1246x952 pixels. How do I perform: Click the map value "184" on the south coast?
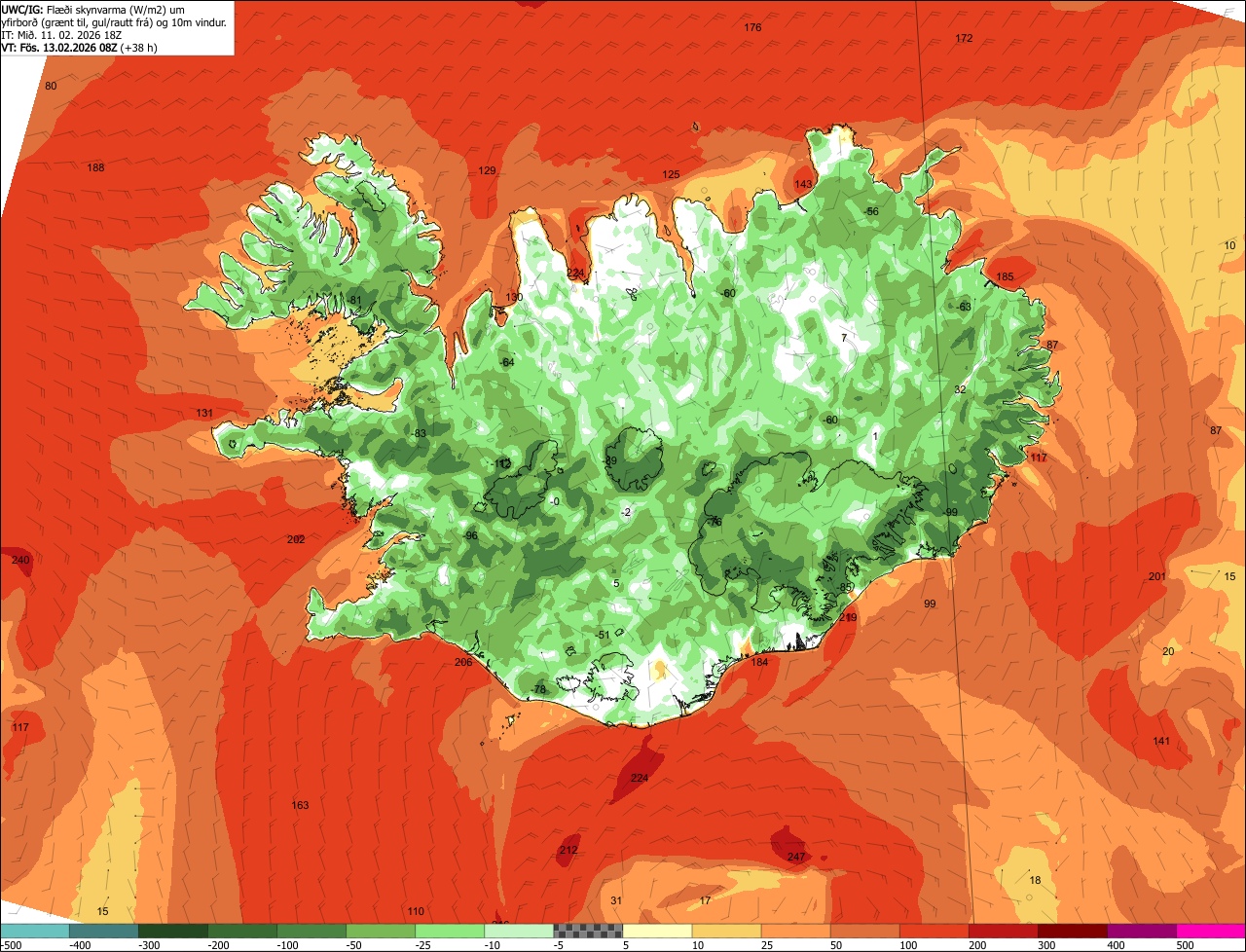coord(759,663)
